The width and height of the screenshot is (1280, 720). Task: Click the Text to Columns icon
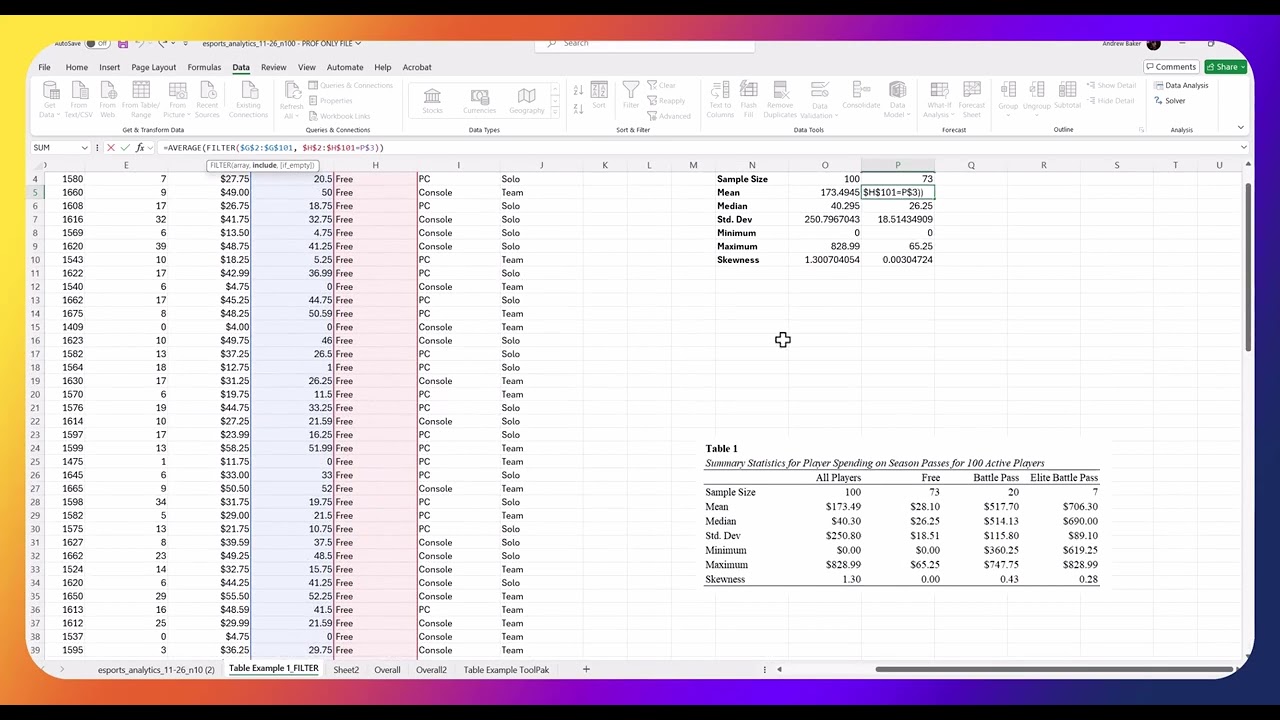(720, 92)
